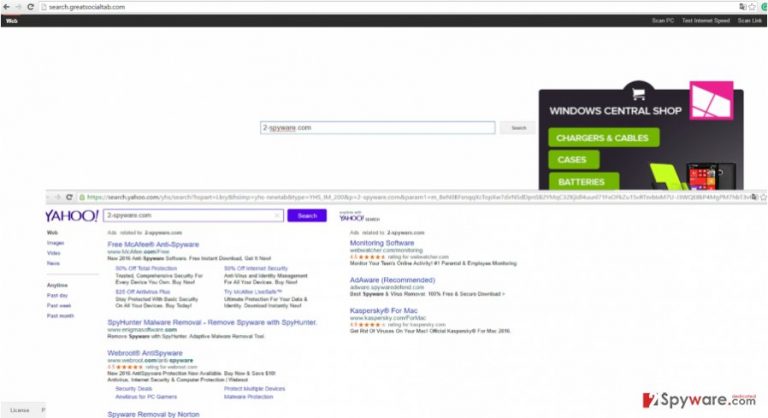
Task: Click the pink Windows logo on the ad
Action: (x=711, y=100)
